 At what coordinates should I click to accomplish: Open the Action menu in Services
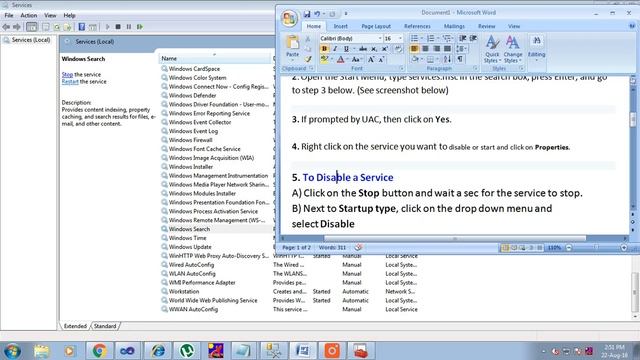pos(29,15)
